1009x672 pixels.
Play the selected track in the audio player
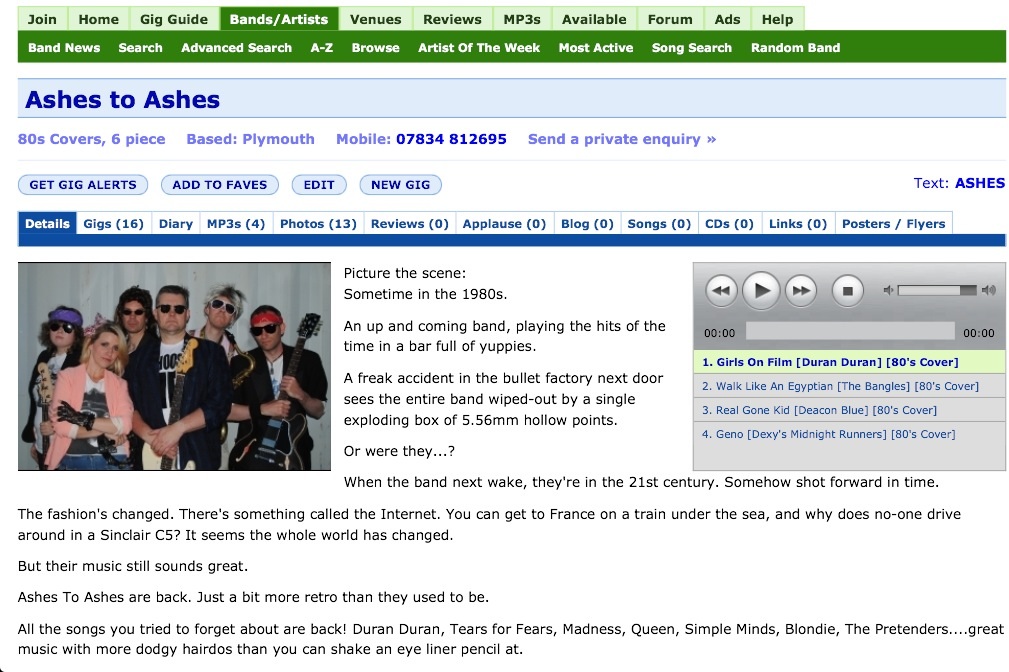pos(761,290)
